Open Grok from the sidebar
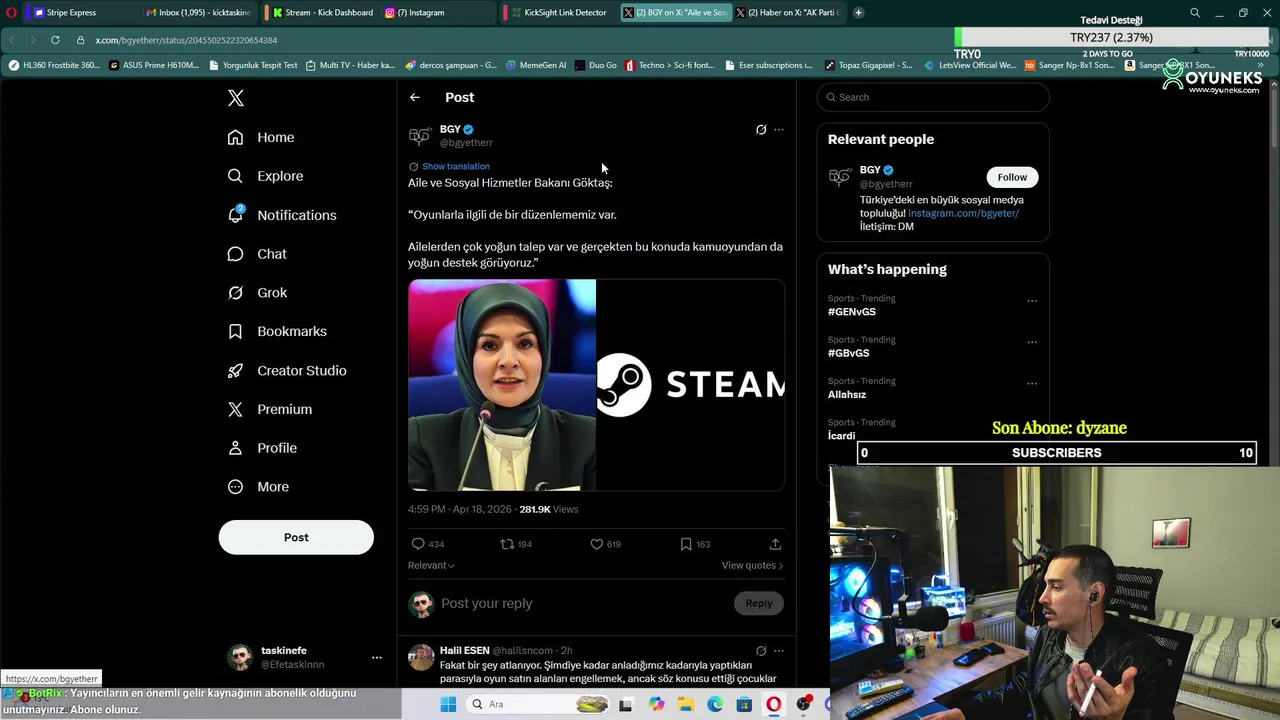The height and width of the screenshot is (720, 1280). 256,293
